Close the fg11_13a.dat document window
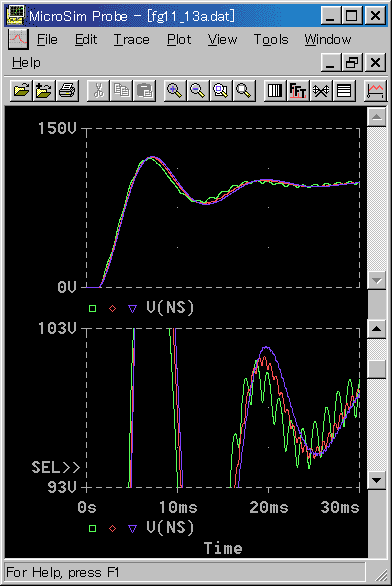 (376, 62)
